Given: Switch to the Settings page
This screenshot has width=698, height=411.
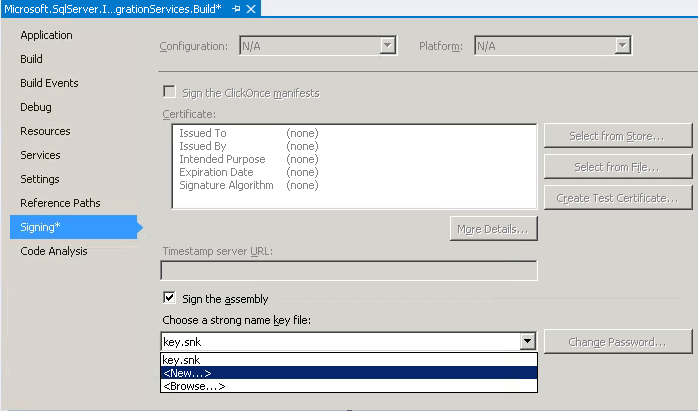Looking at the screenshot, I should (40, 179).
